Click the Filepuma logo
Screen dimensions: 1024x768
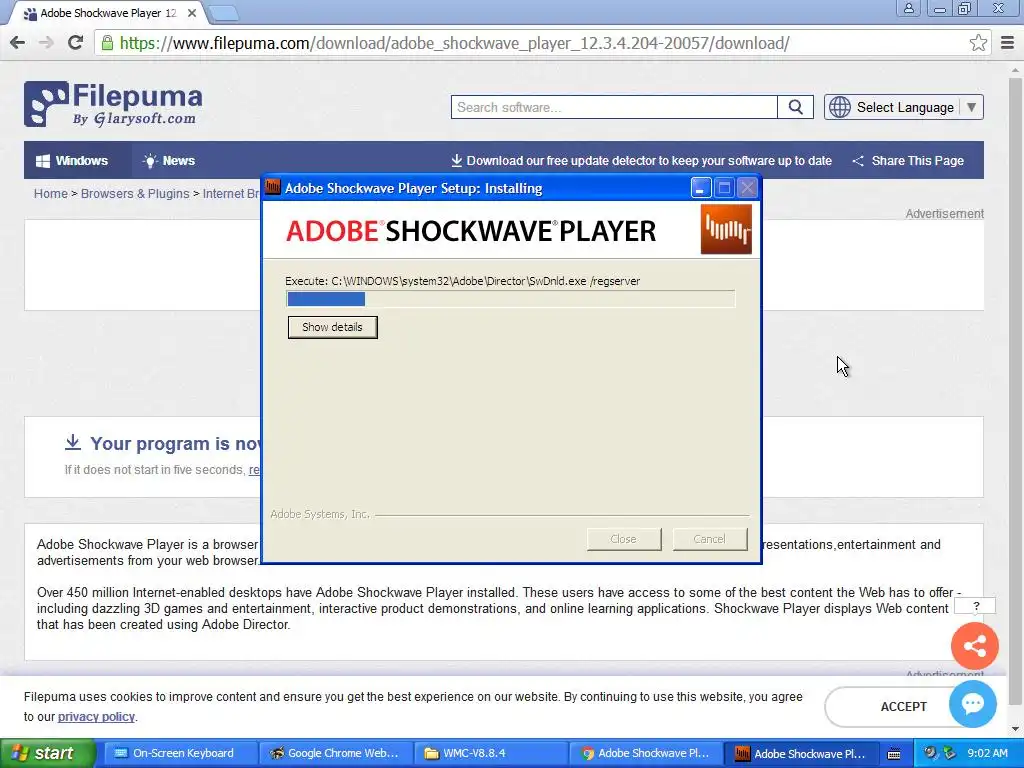pos(113,103)
